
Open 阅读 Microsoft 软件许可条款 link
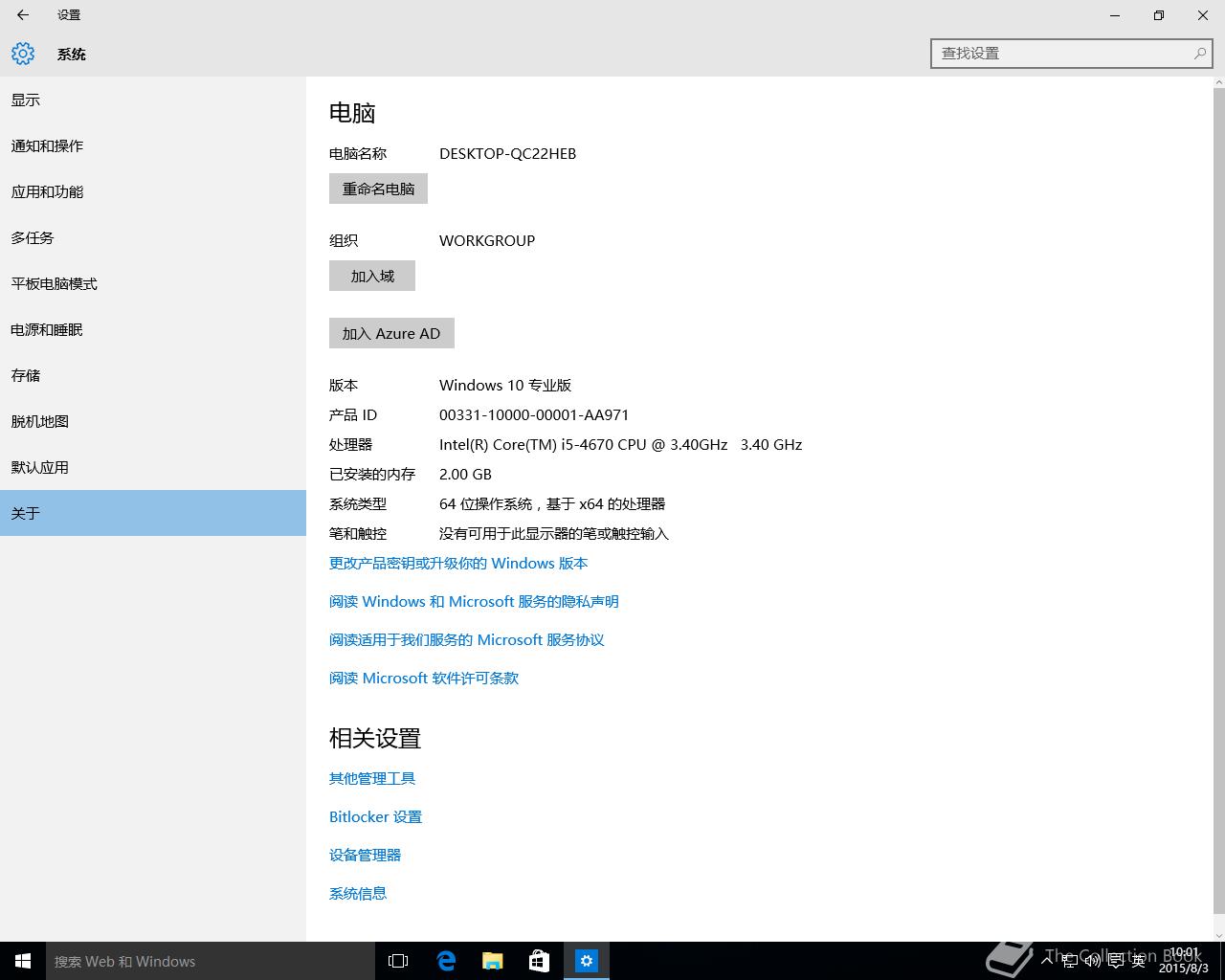pos(424,678)
